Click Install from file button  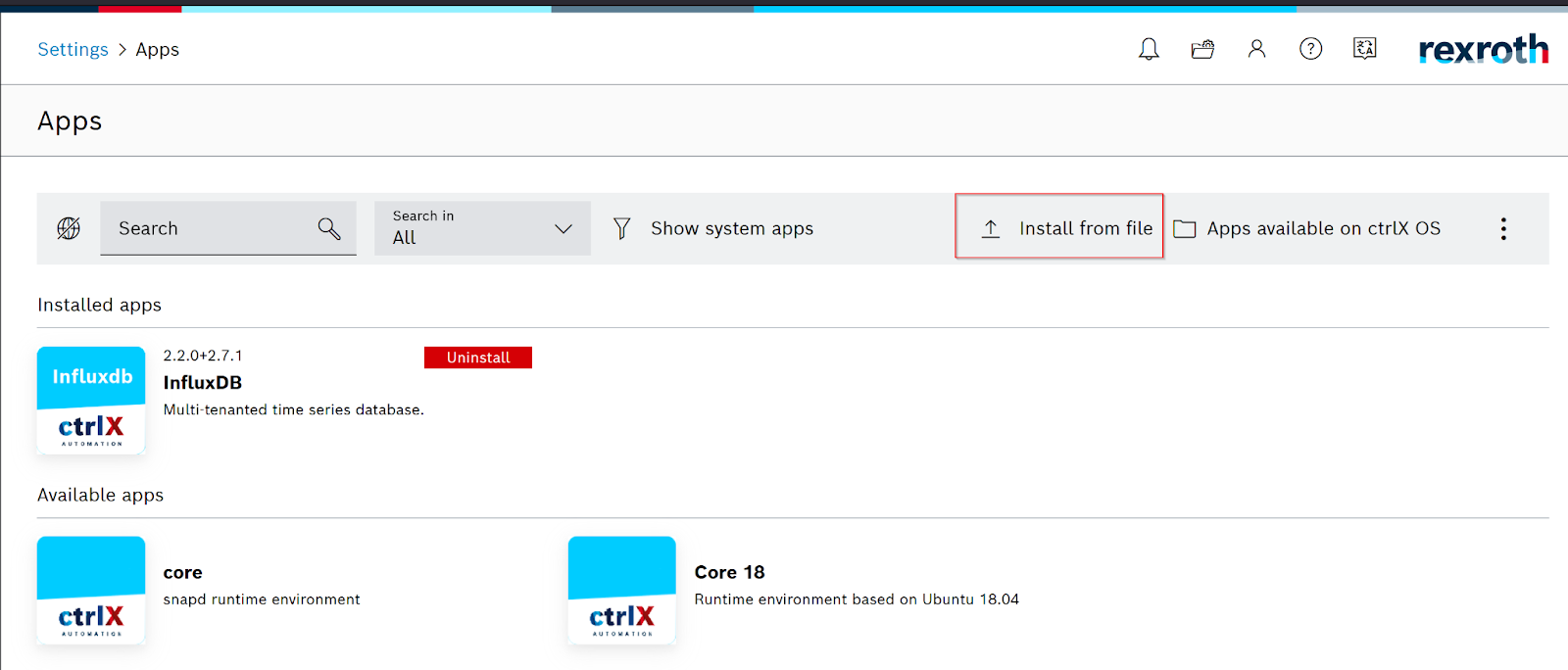1059,226
